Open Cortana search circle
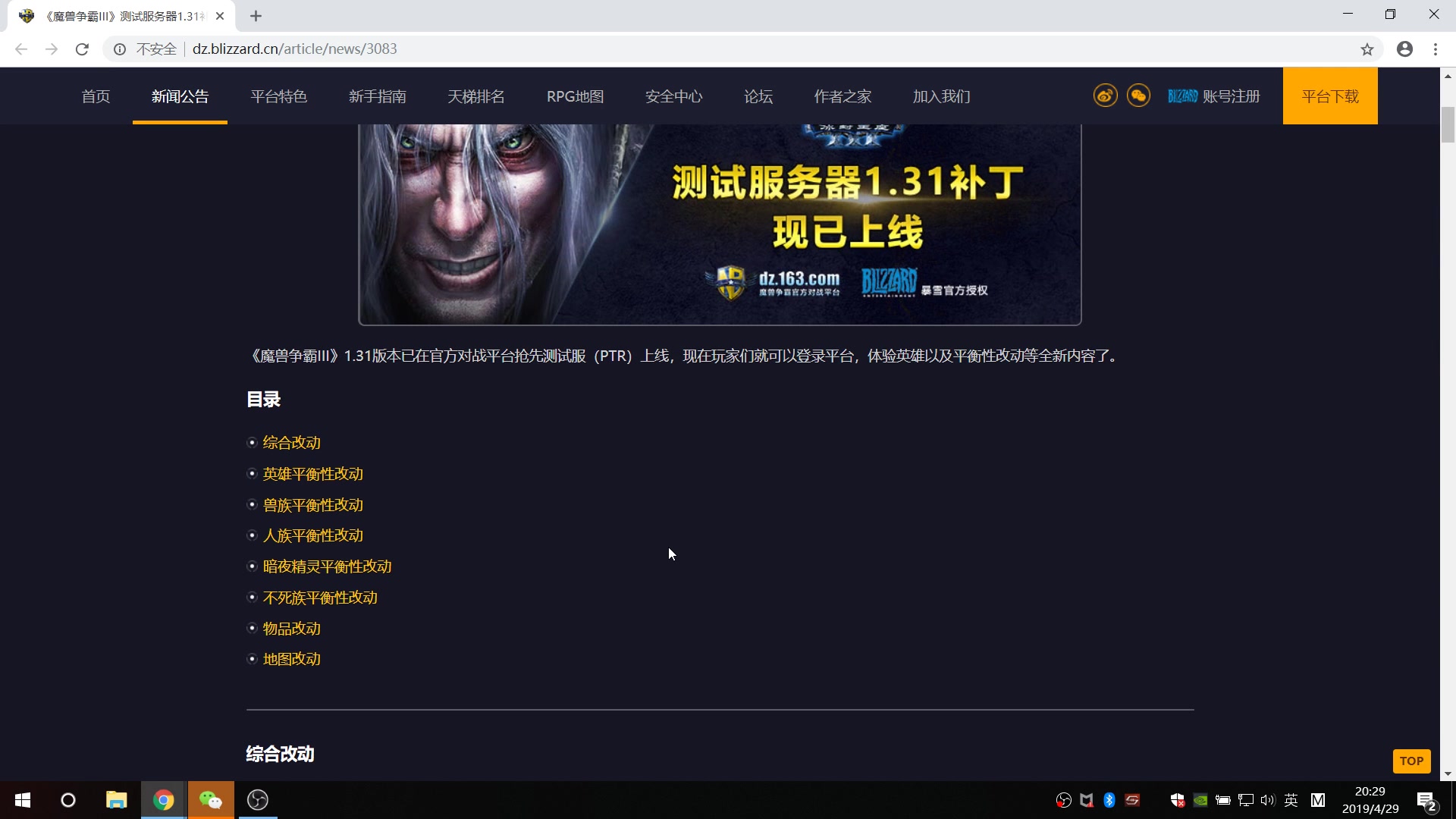 [68, 800]
